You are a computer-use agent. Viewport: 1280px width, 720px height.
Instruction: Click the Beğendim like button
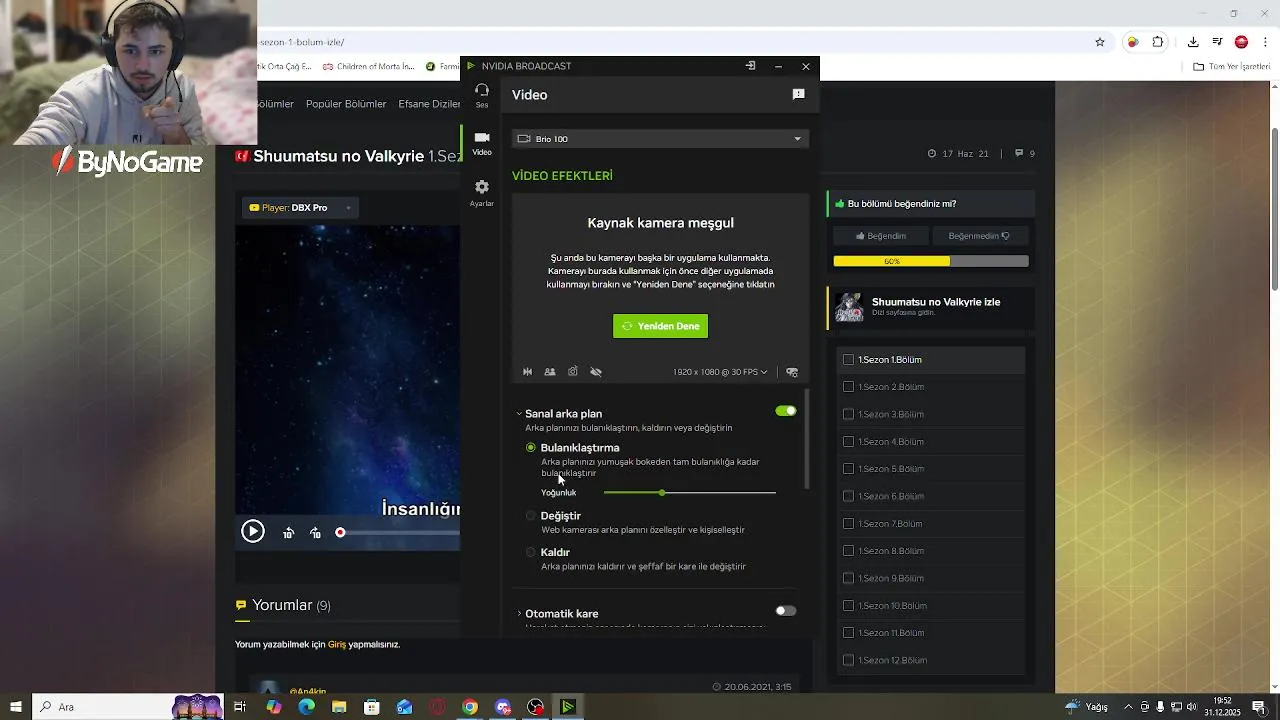click(880, 236)
